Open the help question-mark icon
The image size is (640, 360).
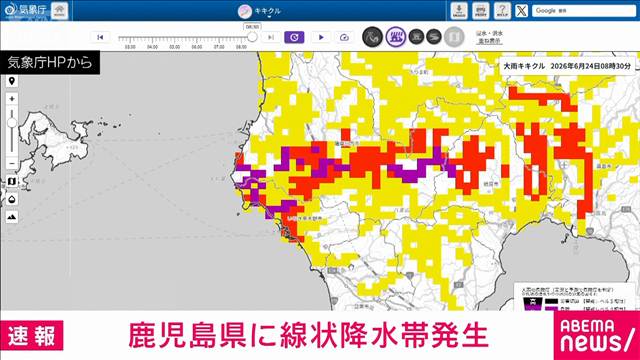point(502,11)
